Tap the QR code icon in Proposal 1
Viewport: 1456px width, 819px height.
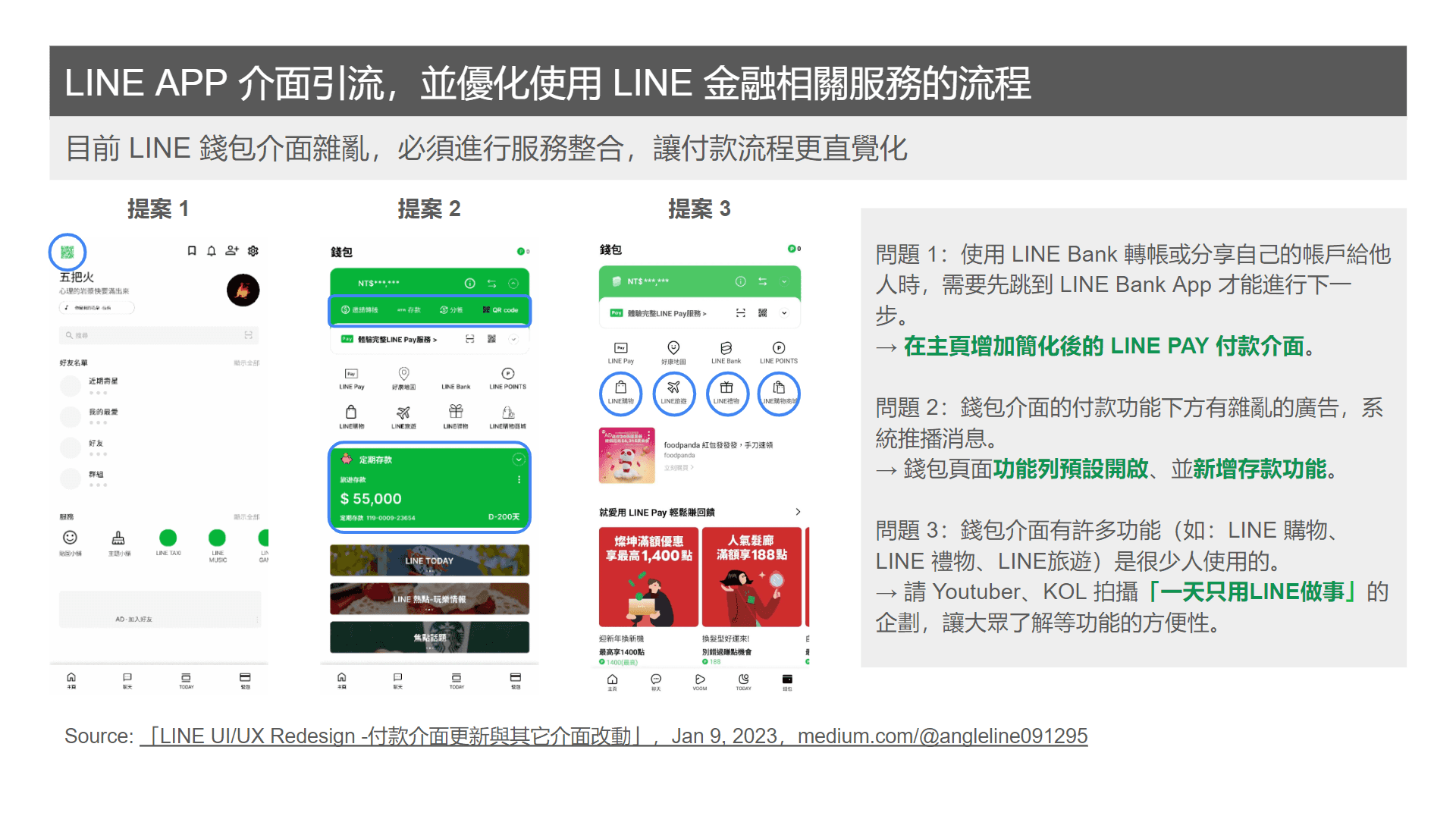coord(67,253)
